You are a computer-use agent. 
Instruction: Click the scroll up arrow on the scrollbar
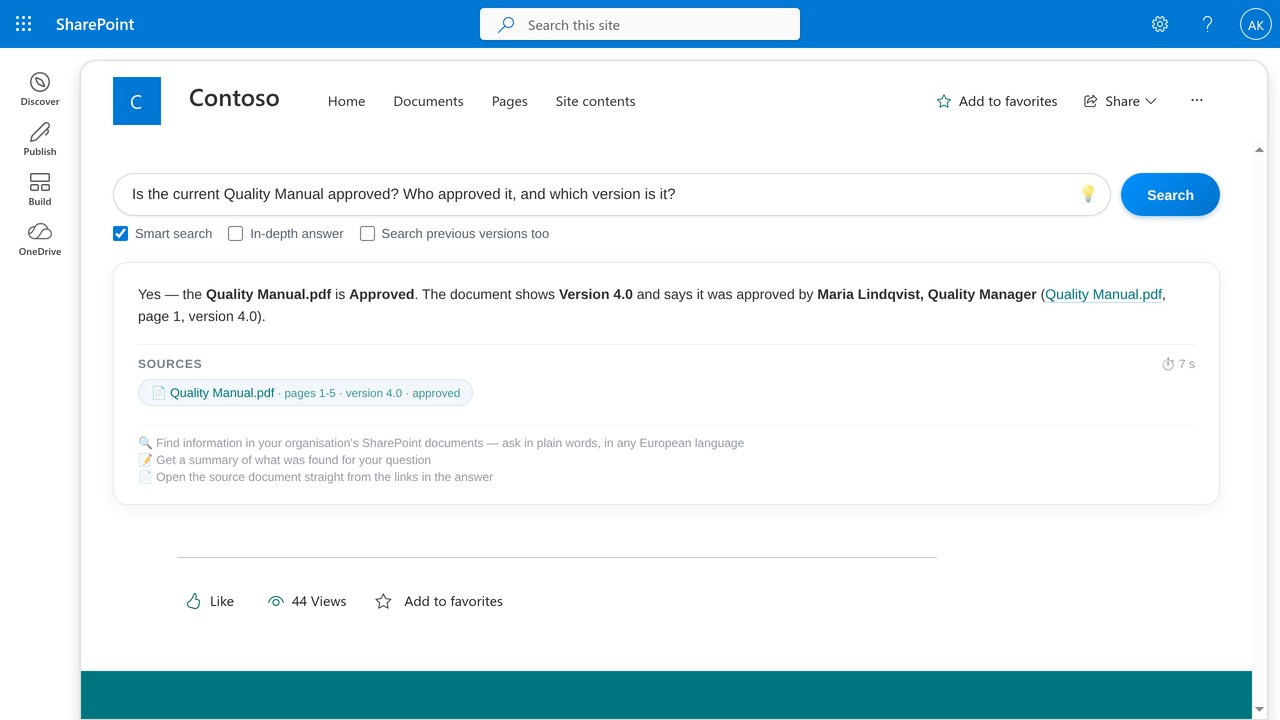click(1259, 150)
